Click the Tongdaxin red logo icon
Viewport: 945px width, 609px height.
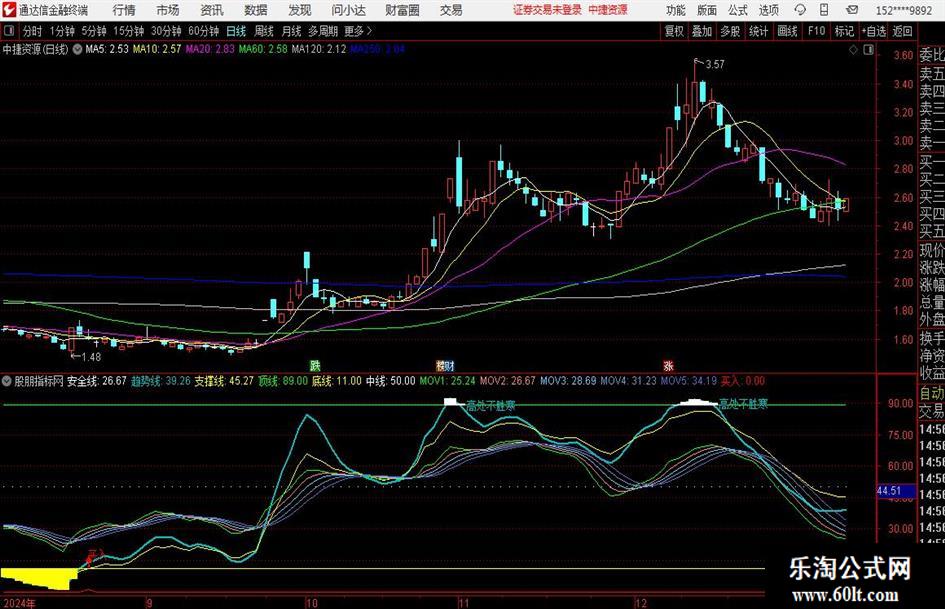(x=9, y=10)
